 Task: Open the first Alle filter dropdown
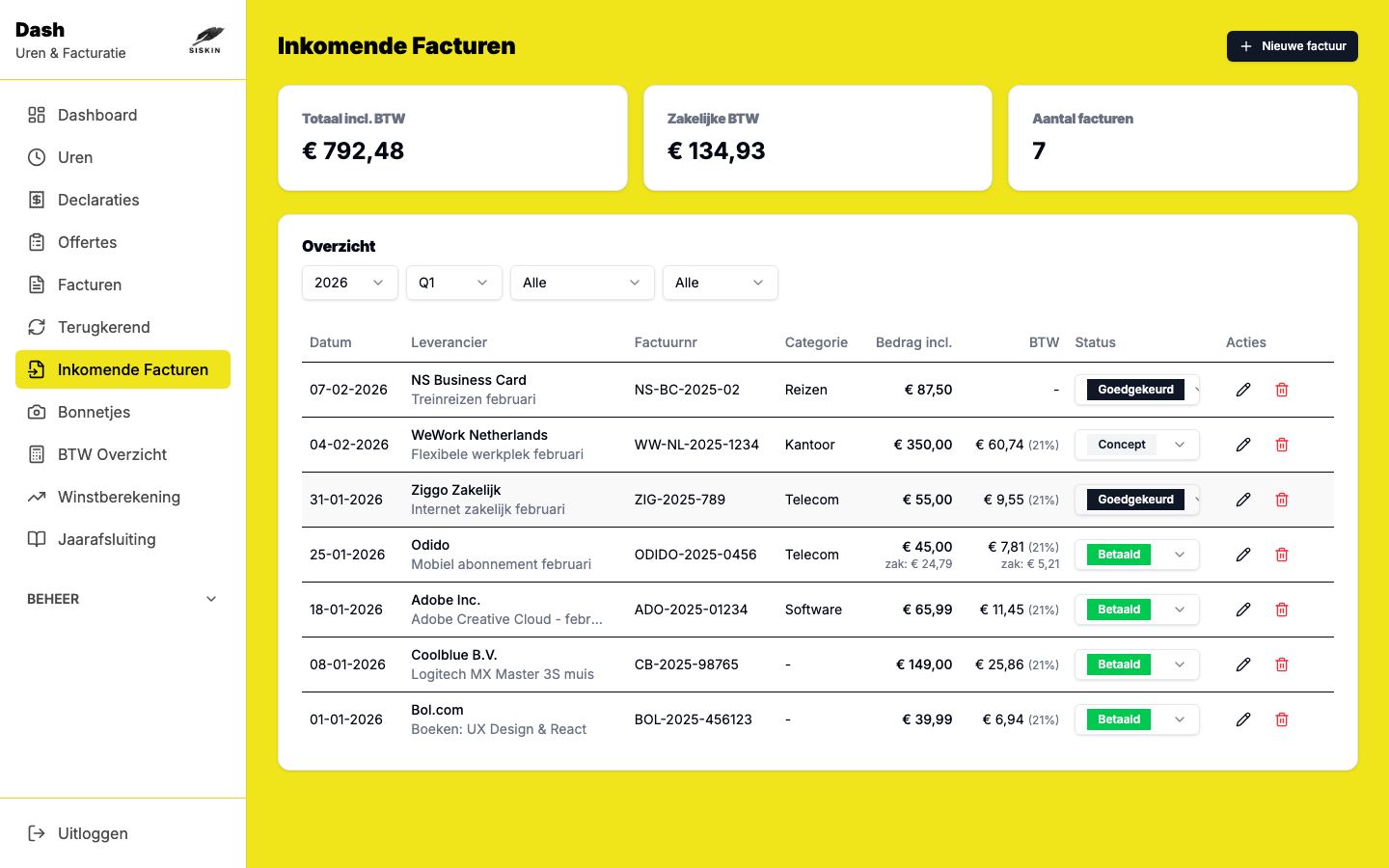point(582,283)
